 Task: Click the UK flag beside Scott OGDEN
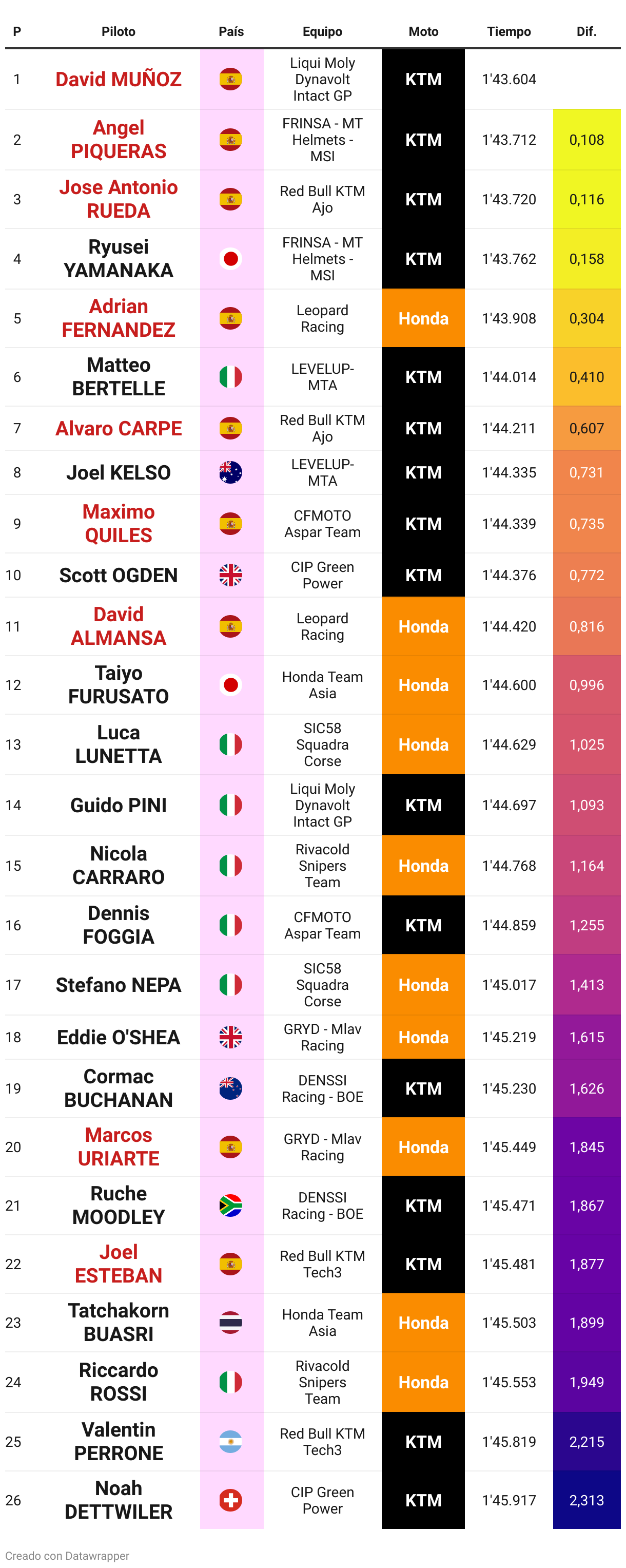(x=230, y=575)
